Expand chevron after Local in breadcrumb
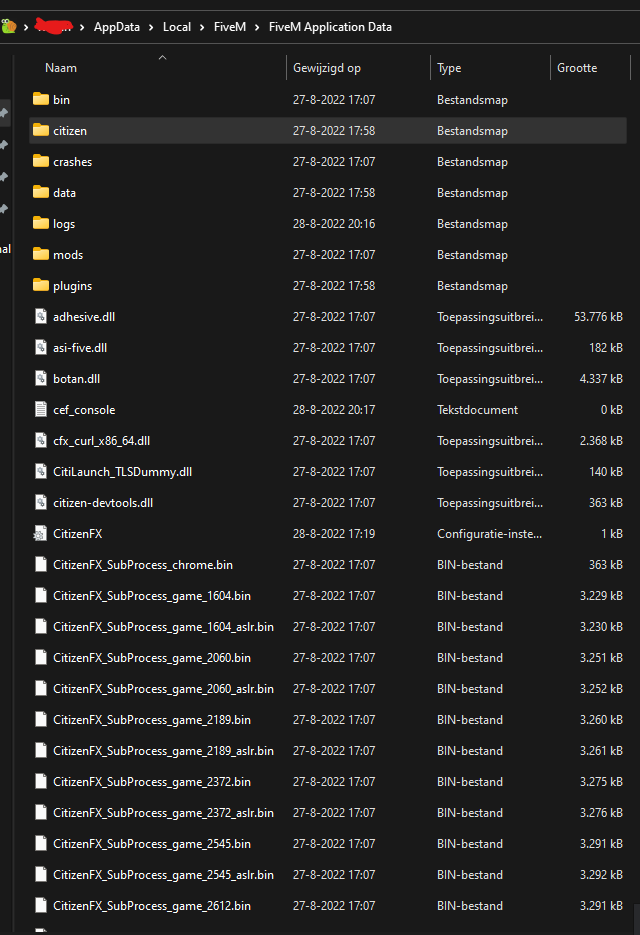 [202, 27]
